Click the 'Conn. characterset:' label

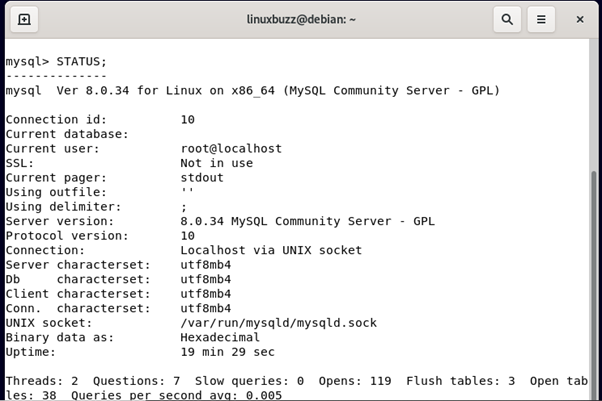coord(78,308)
